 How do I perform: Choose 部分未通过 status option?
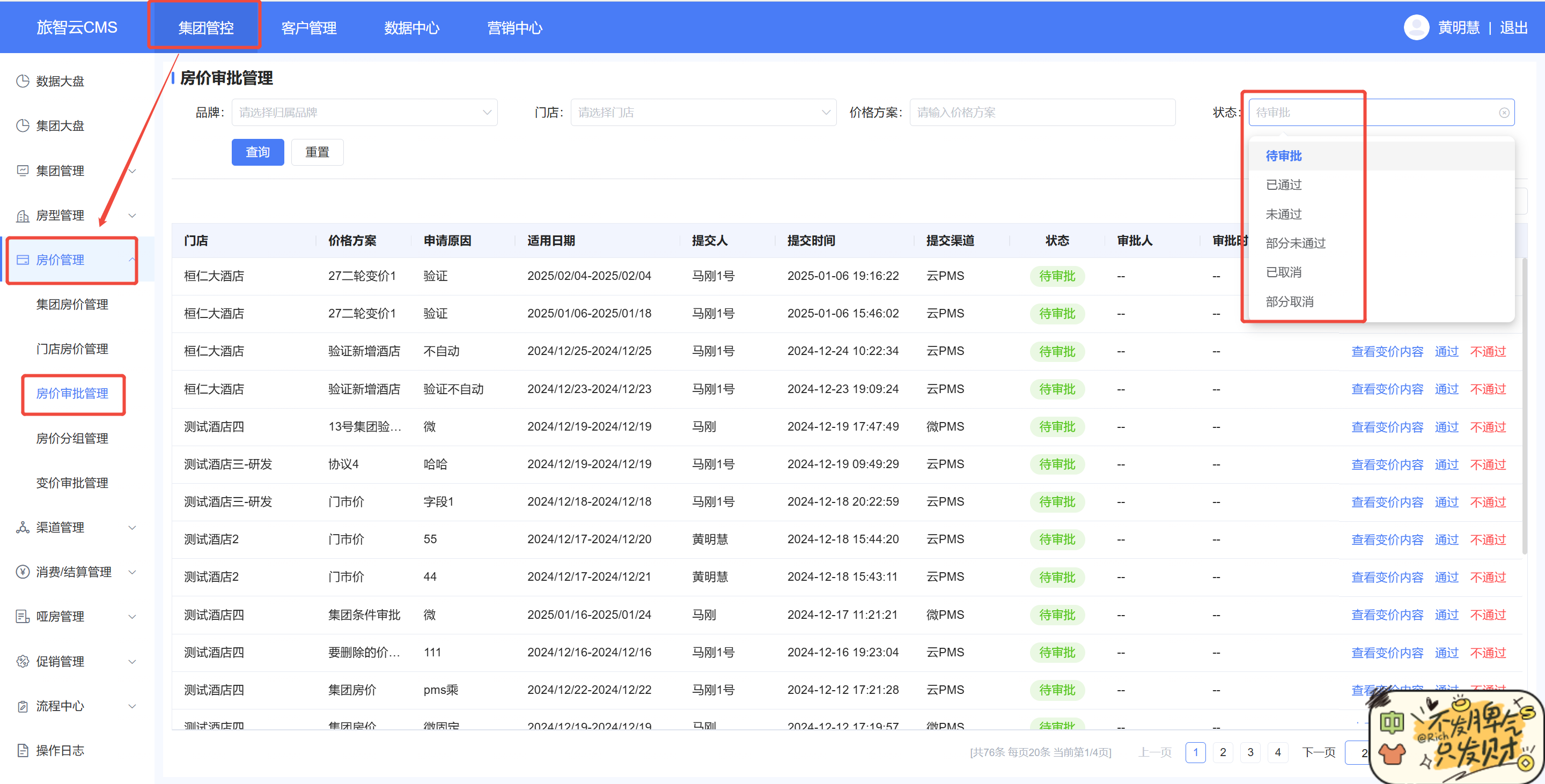tap(1382, 243)
